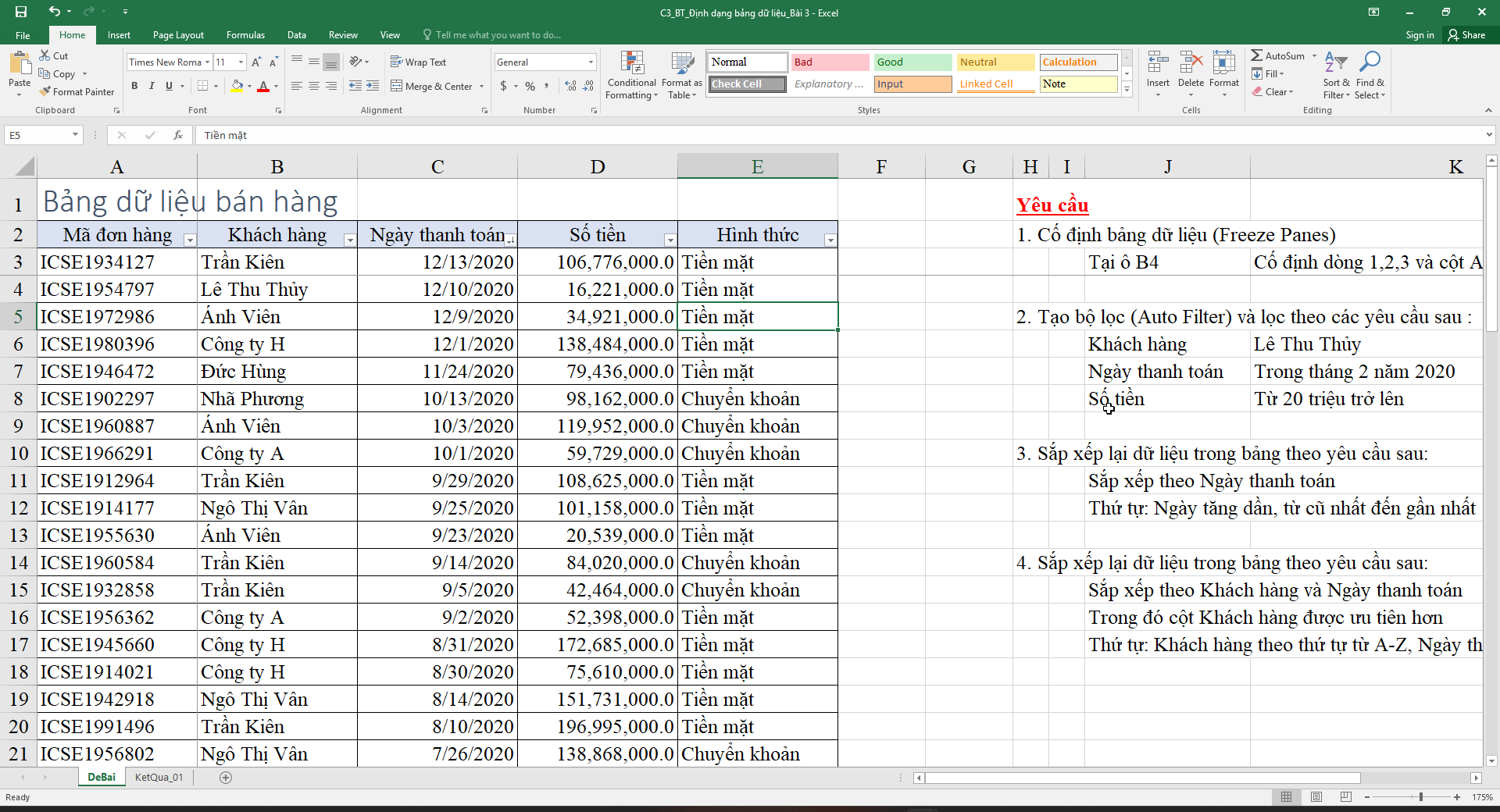Viewport: 1500px width, 812px height.
Task: Toggle Bold formatting
Action: (134, 86)
